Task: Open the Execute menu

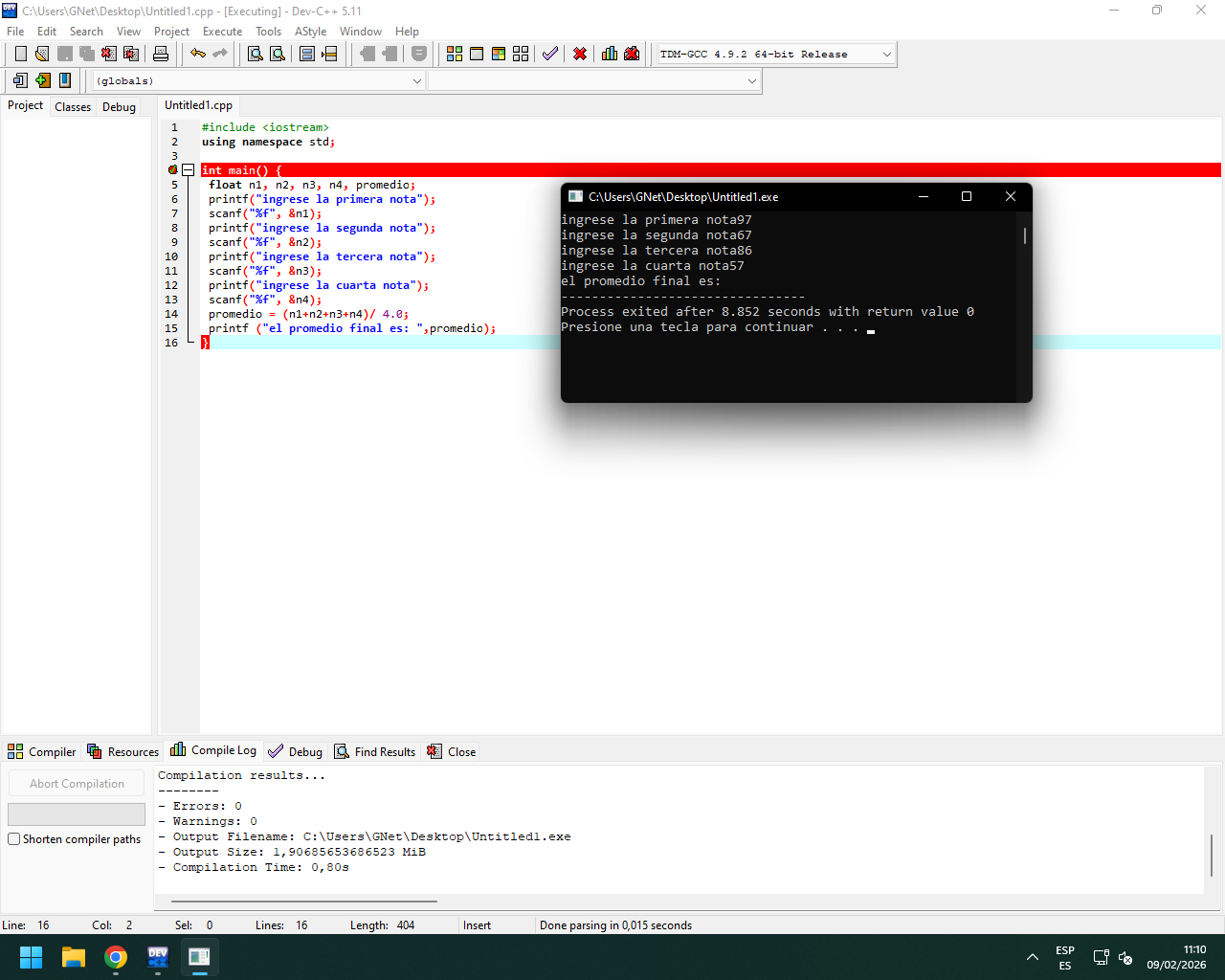Action: pos(222,32)
